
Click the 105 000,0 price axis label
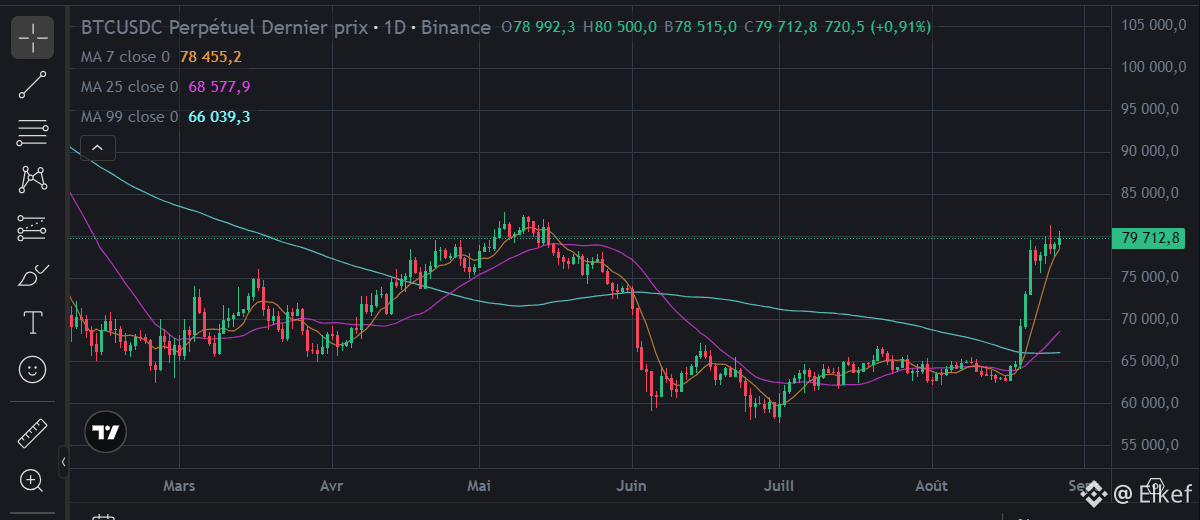point(1153,25)
